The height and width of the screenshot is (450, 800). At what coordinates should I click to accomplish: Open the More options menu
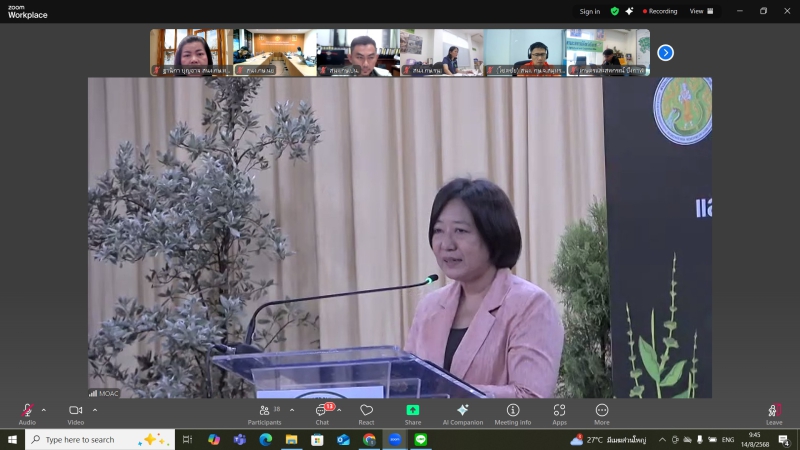click(602, 414)
